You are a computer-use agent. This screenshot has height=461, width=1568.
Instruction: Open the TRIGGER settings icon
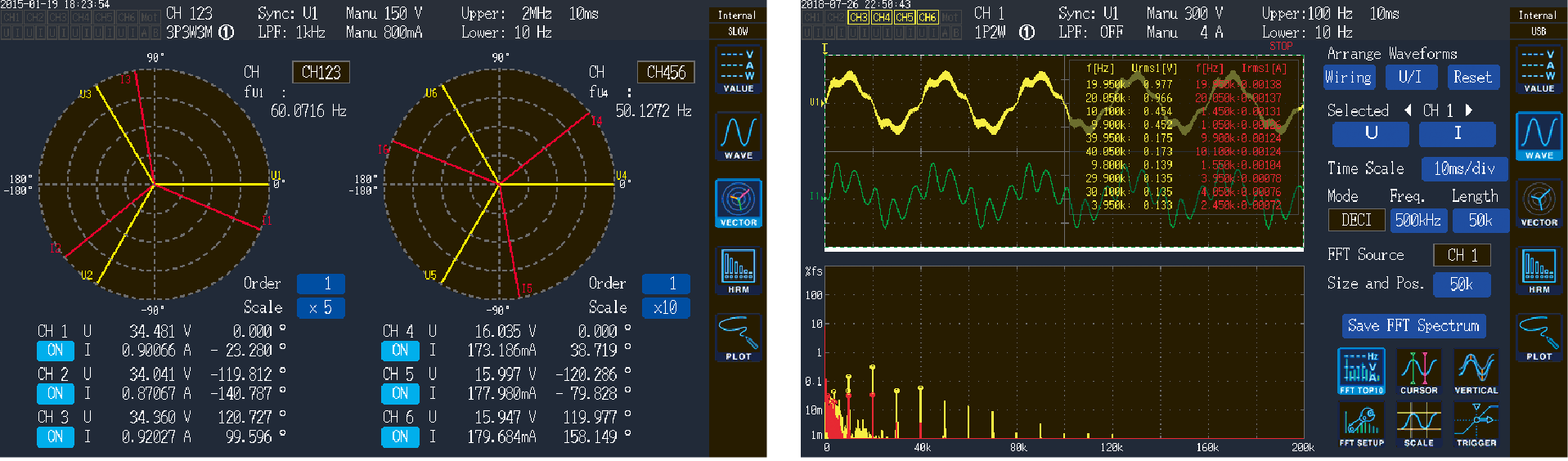[x=1476, y=425]
